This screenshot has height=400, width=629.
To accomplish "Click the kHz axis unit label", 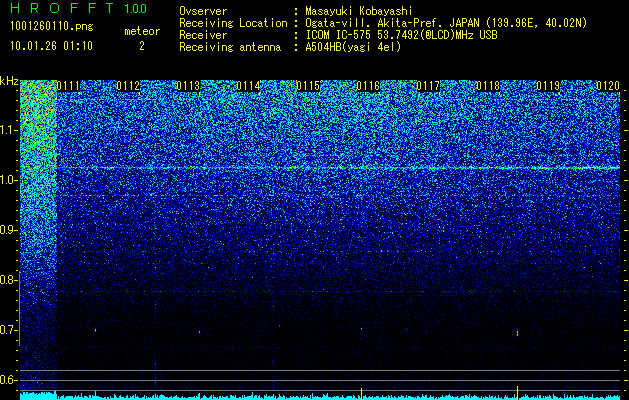I will point(9,81).
